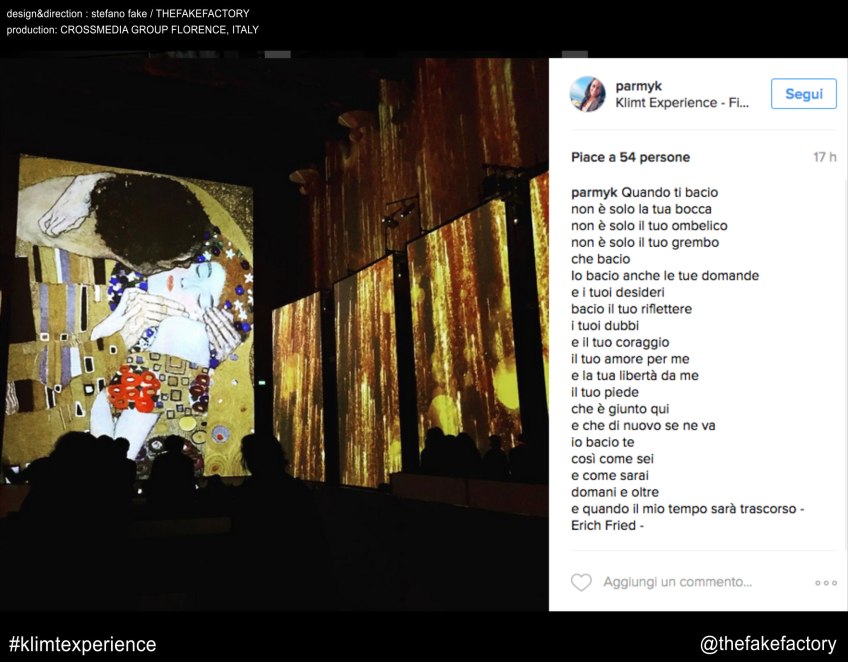Click bold parmyk username in caption

[594, 193]
